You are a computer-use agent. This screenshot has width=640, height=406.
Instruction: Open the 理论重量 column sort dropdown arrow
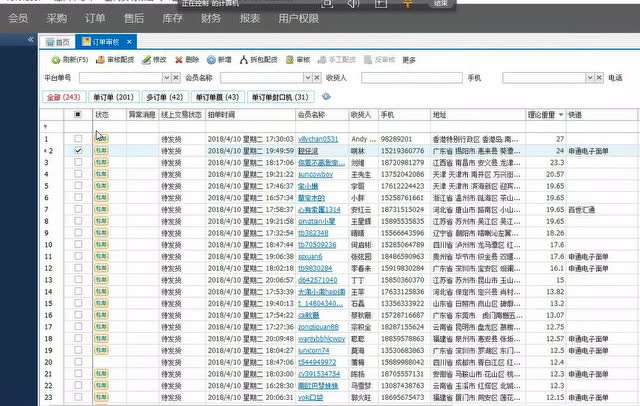coord(561,115)
